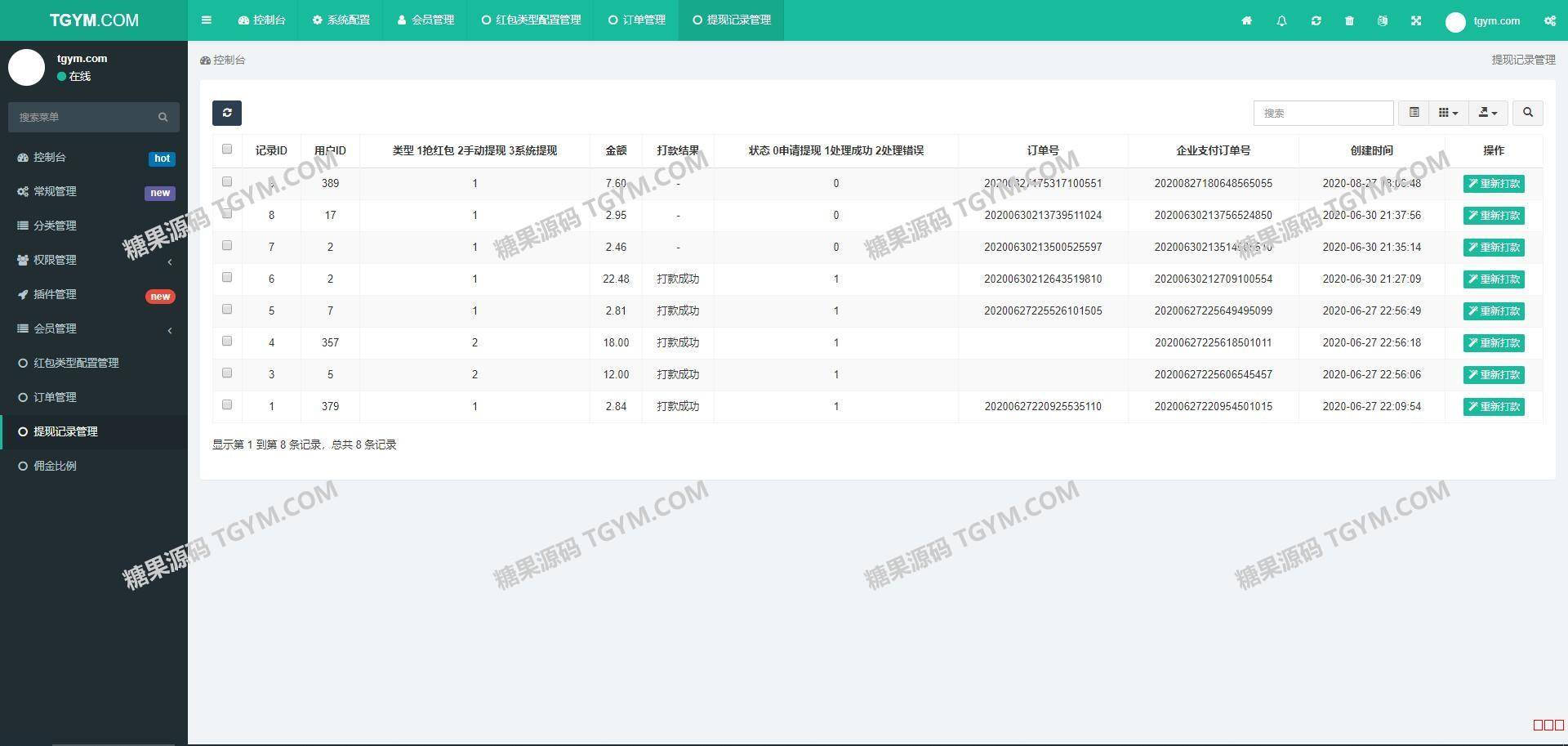Click the sidebar profile avatar
Viewport: 1568px width, 746px height.
tap(26, 67)
